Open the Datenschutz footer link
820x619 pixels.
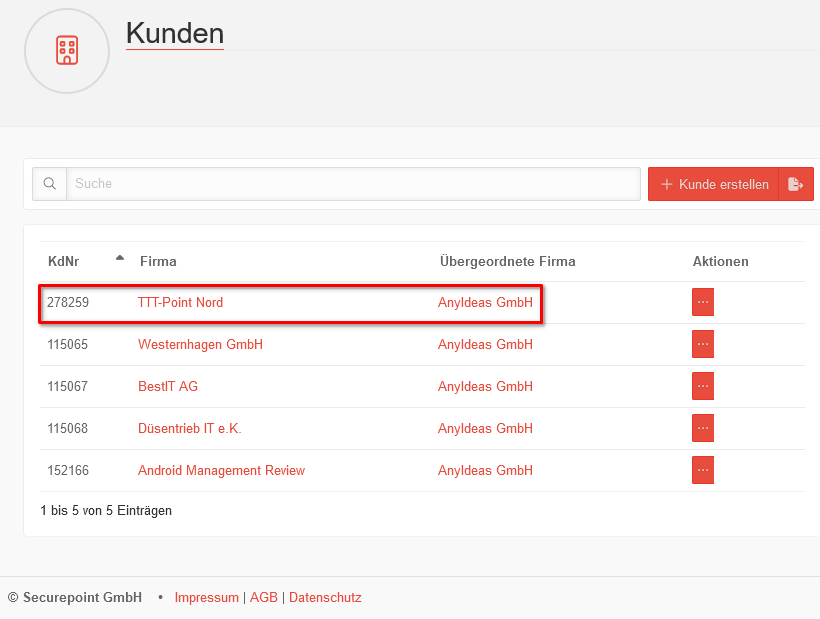(x=325, y=598)
